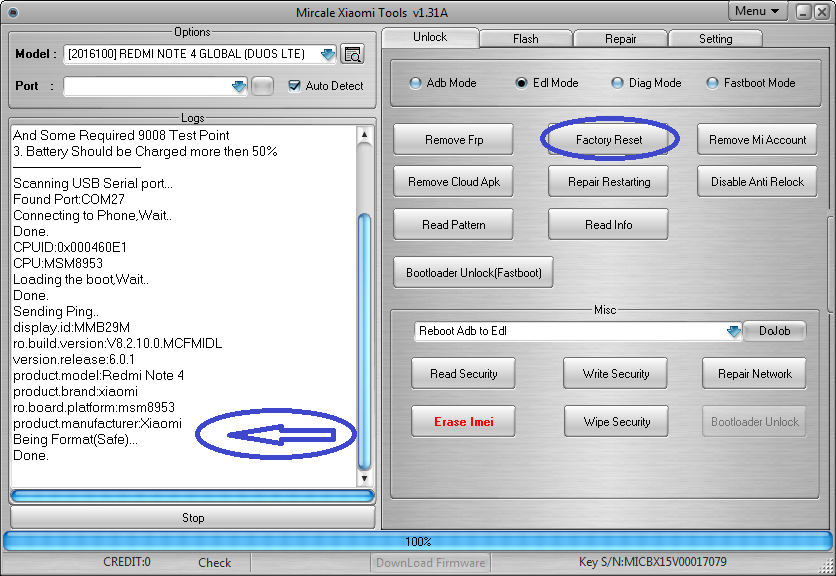The height and width of the screenshot is (576, 836).
Task: Switch to the Repair tab
Action: coord(621,39)
